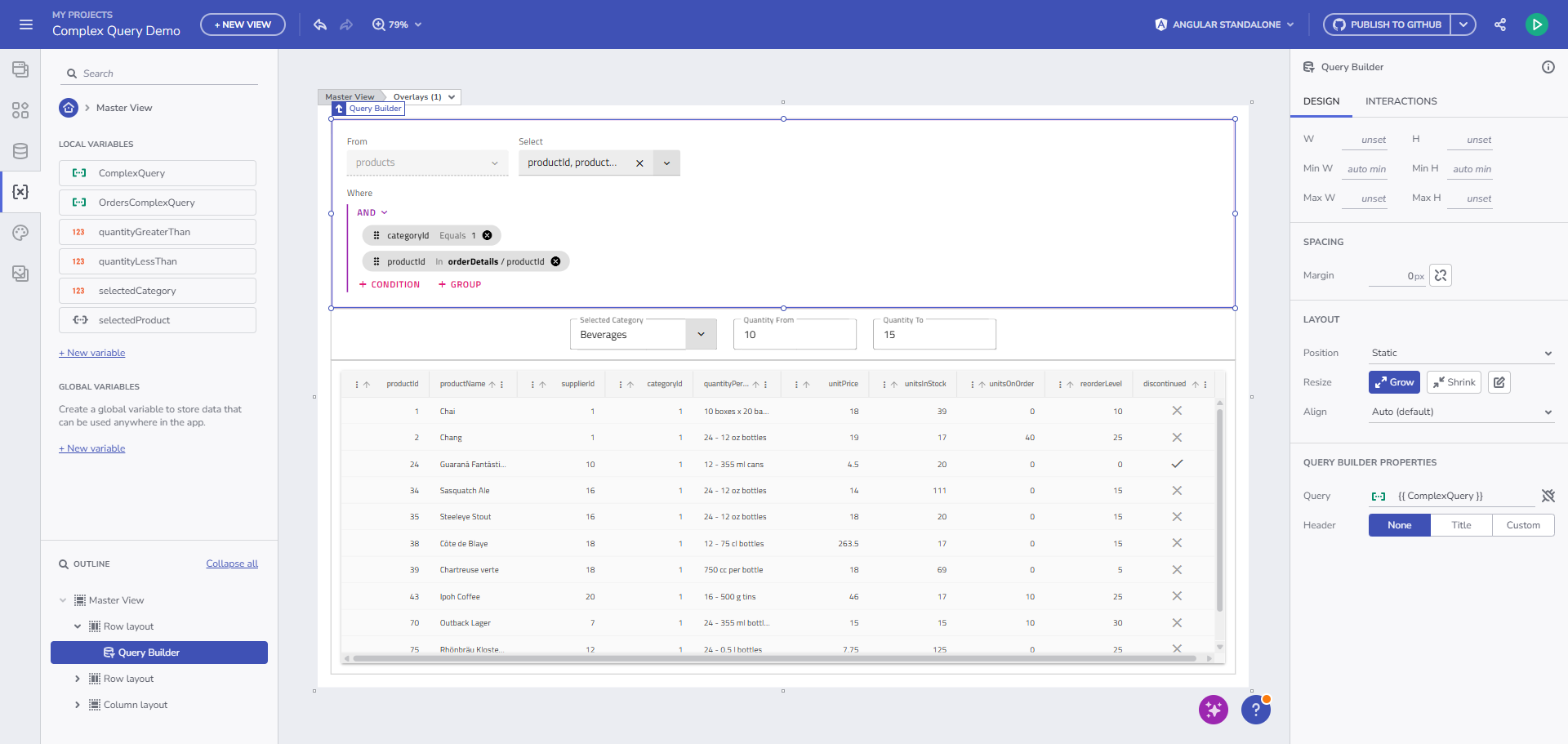Unbind the ComplexQuery data binding icon

point(1548,496)
